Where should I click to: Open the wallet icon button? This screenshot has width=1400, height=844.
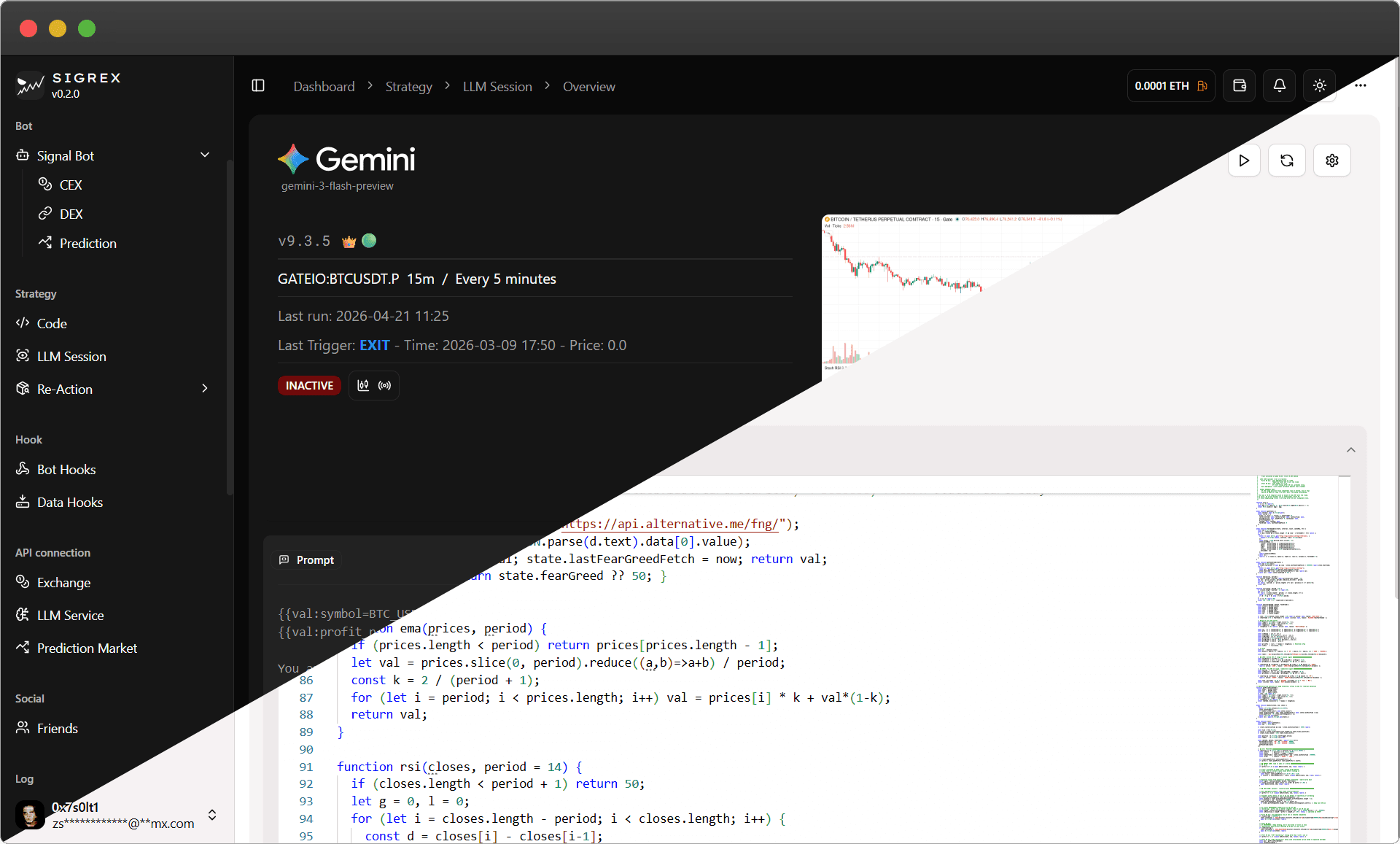pyautogui.click(x=1240, y=86)
